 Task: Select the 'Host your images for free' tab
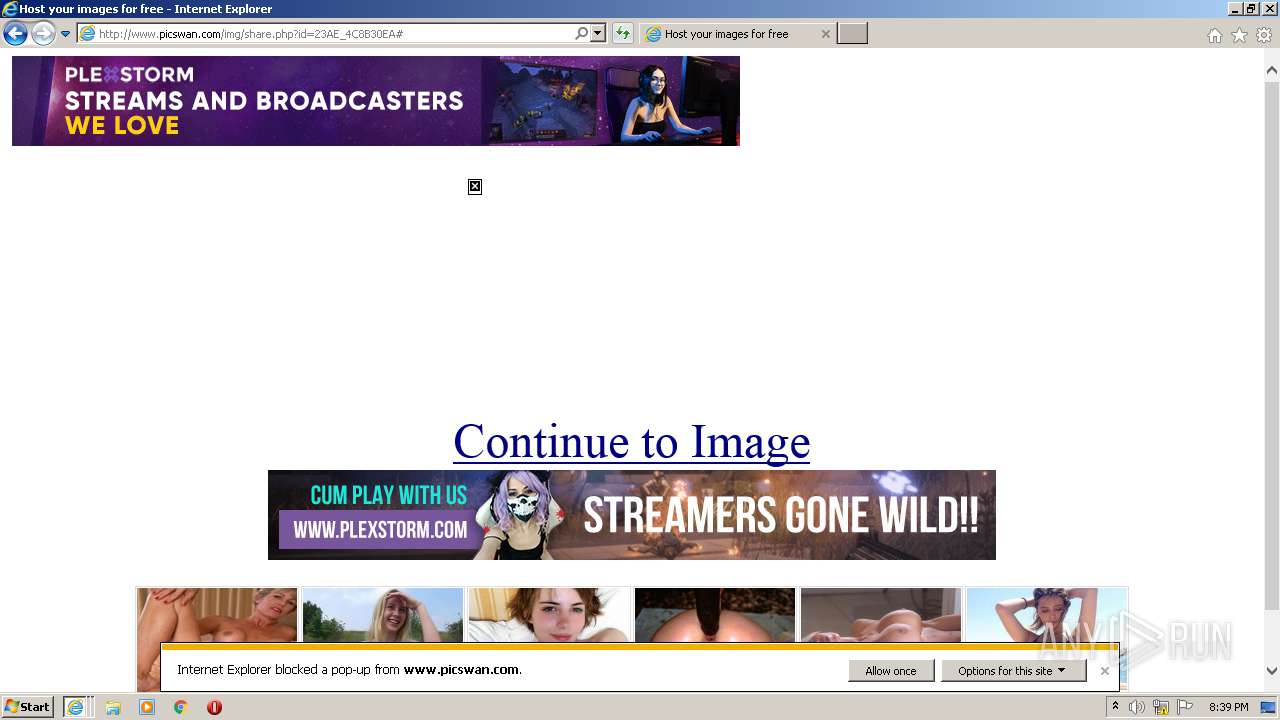point(727,34)
